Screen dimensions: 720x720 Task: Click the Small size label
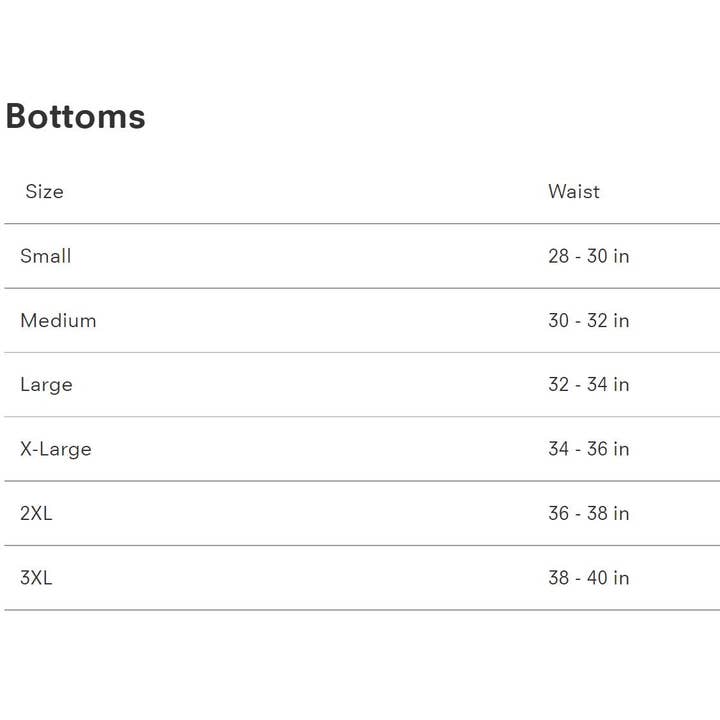[46, 256]
